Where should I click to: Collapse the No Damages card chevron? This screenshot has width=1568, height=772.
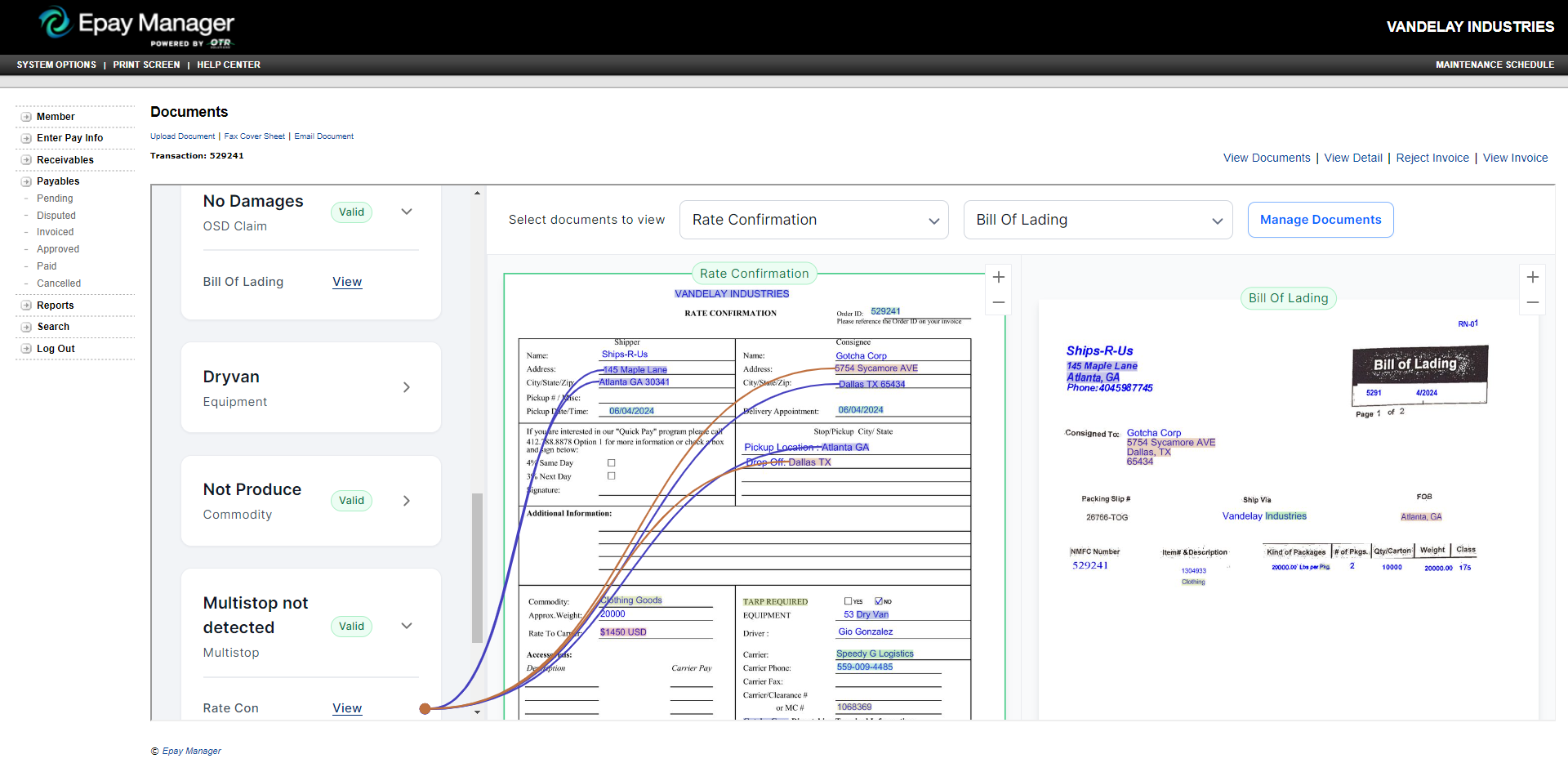click(407, 212)
